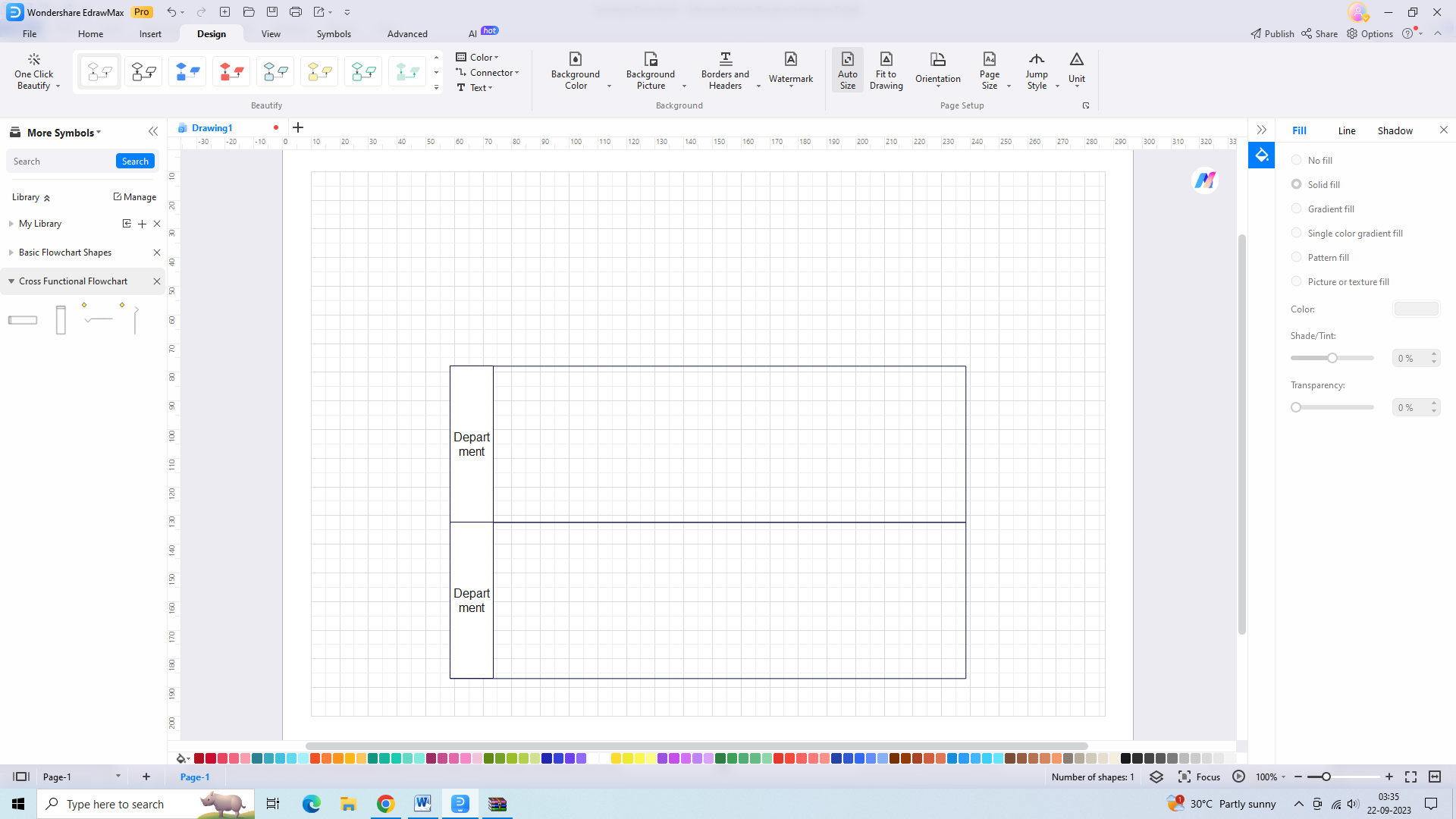Switch to the View tab
Screen dimensions: 1456x819
pos(270,33)
